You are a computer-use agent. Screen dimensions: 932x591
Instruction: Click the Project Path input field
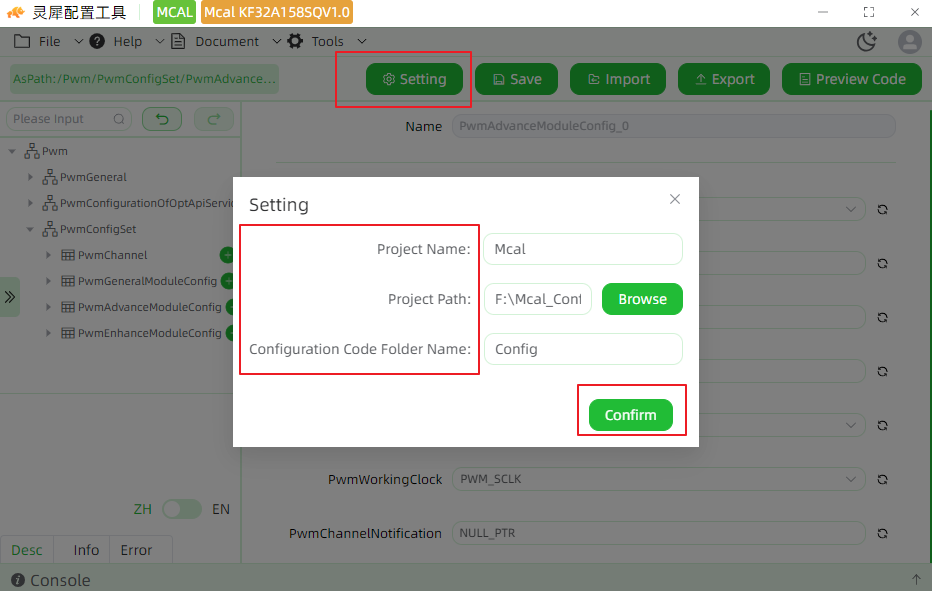[538, 299]
